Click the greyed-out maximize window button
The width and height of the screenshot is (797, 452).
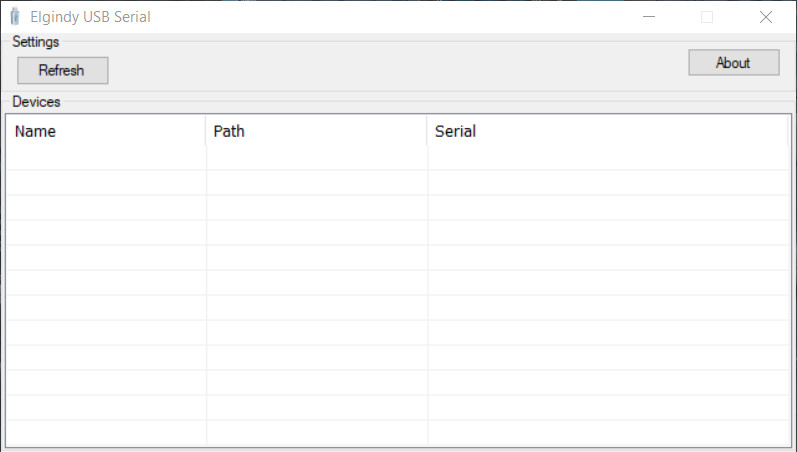tap(707, 17)
